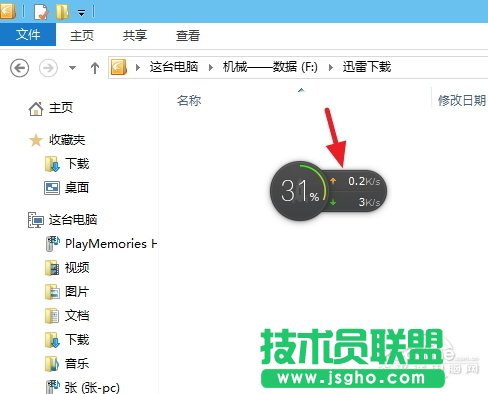Click the 3K/s download speed readout
The height and width of the screenshot is (394, 488).
click(x=369, y=202)
